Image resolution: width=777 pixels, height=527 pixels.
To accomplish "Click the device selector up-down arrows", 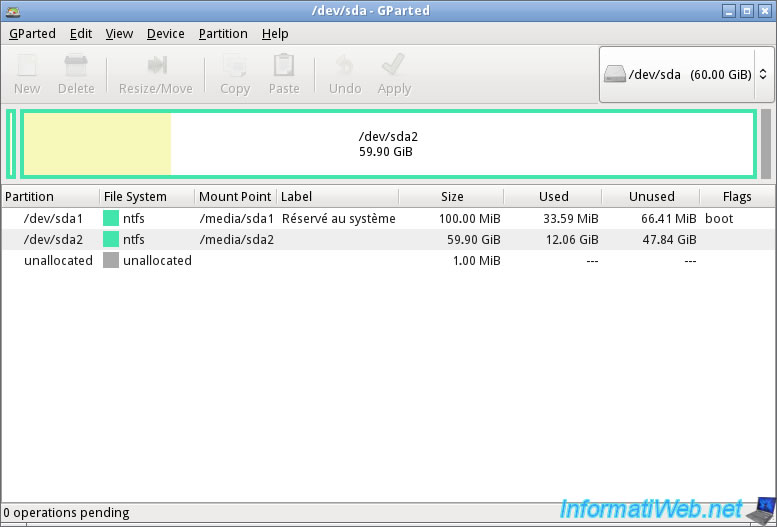I will point(763,74).
